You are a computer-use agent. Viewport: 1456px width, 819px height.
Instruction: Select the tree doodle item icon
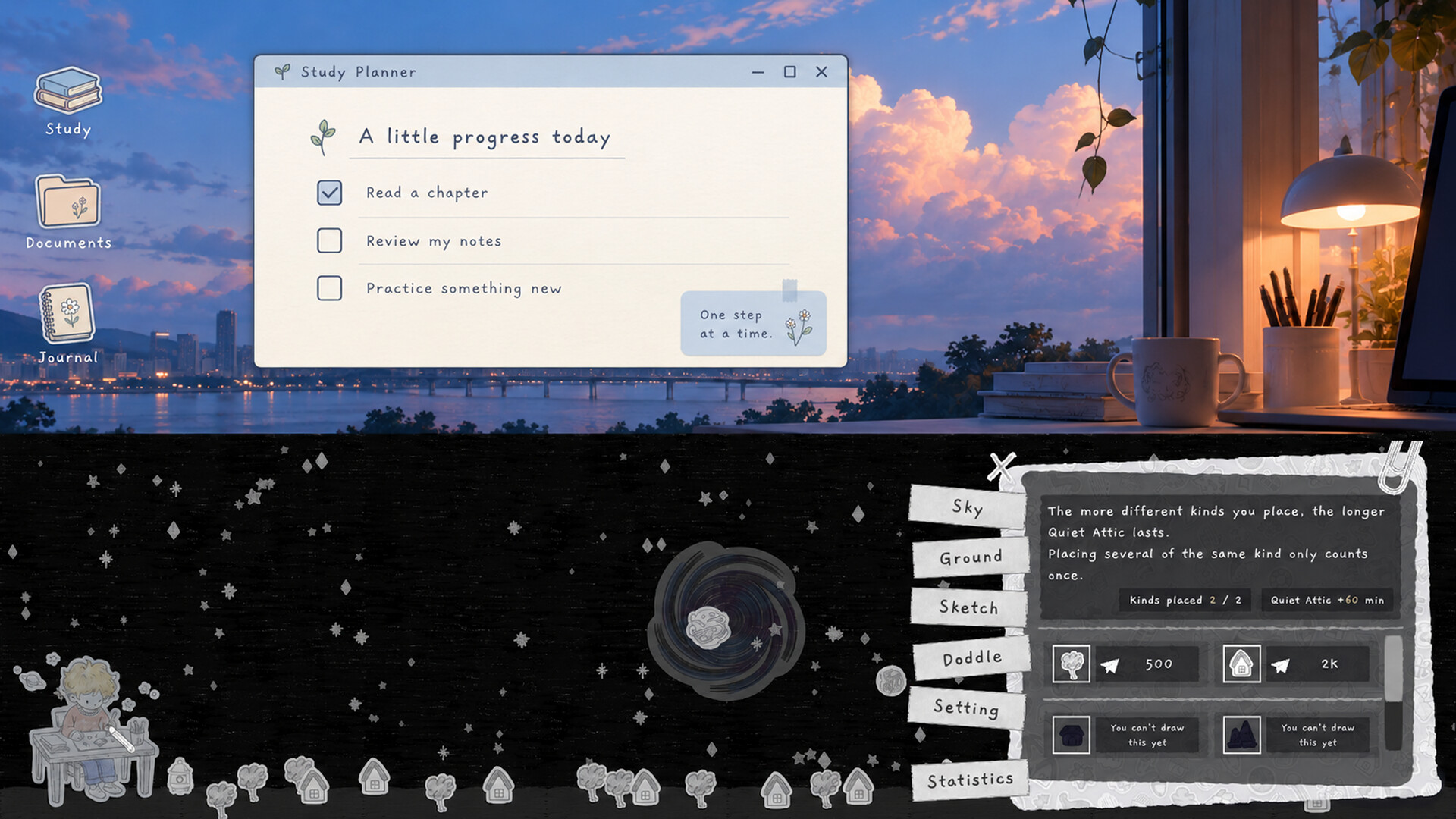(1071, 664)
